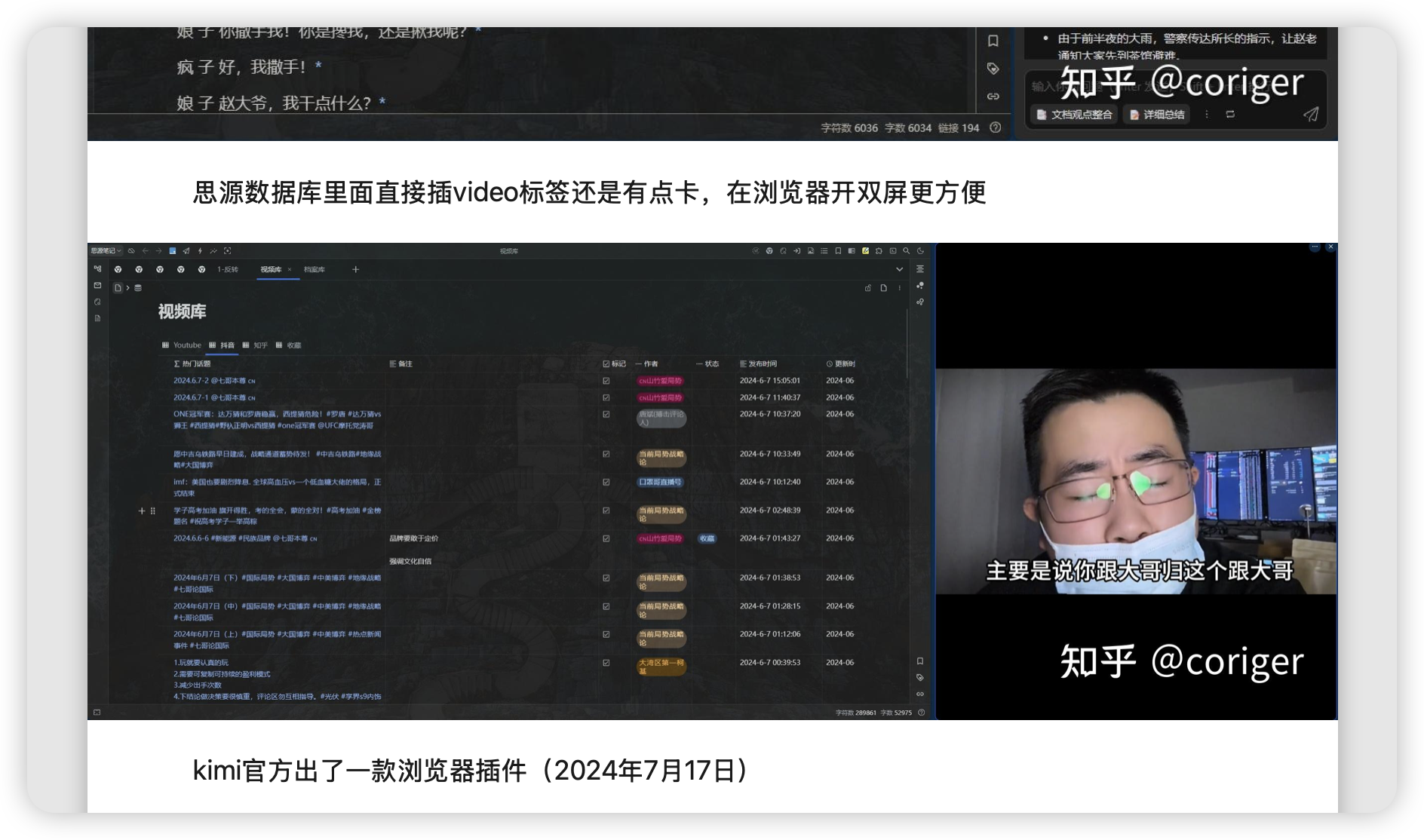This screenshot has width=1424, height=840.
Task: Open the 2024.6.7-2 @七哥本尊 entry
Action: coord(214,381)
